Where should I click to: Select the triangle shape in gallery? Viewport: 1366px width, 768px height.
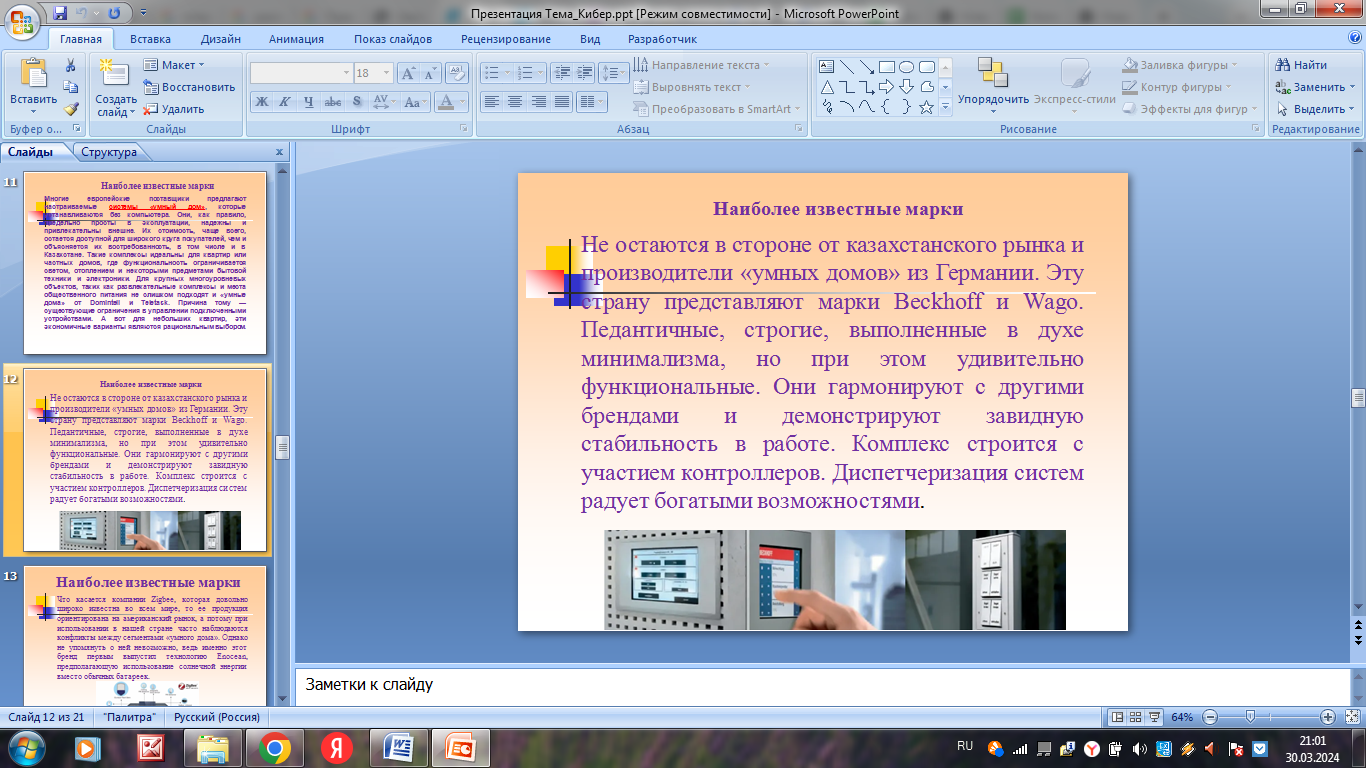(827, 87)
